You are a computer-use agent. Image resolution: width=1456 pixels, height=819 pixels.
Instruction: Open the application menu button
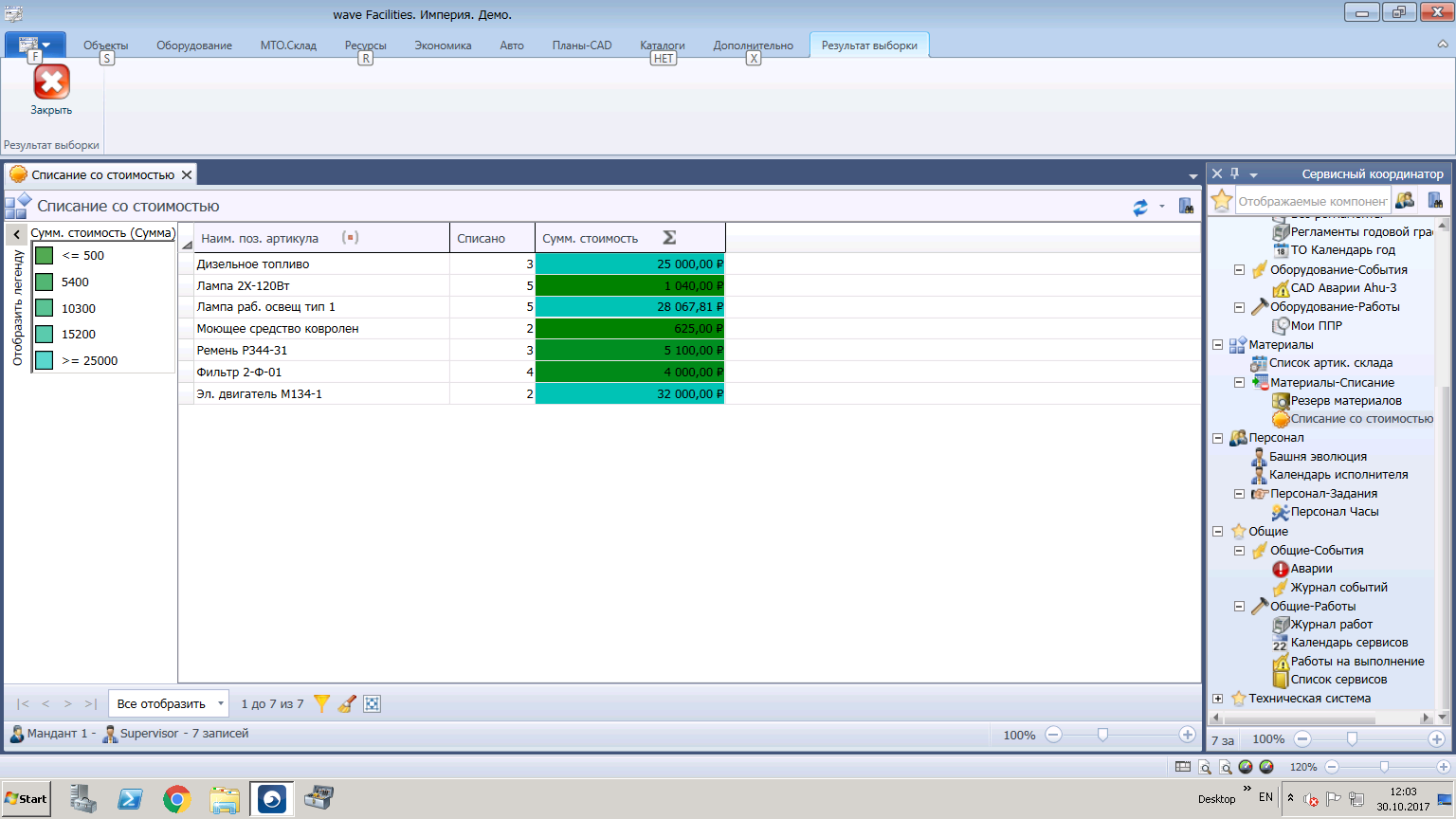(35, 45)
